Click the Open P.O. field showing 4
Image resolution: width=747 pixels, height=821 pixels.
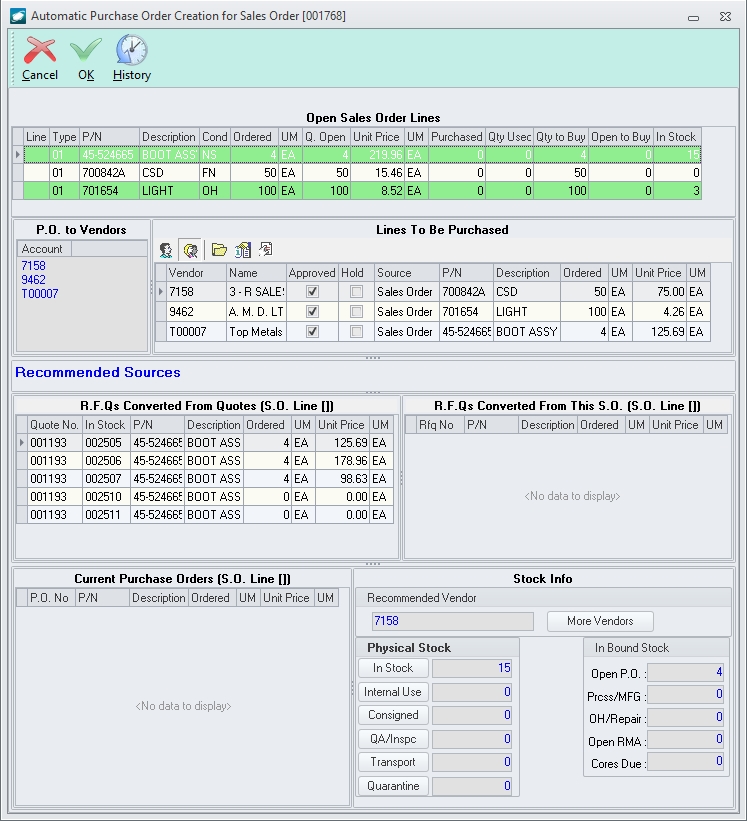click(685, 672)
